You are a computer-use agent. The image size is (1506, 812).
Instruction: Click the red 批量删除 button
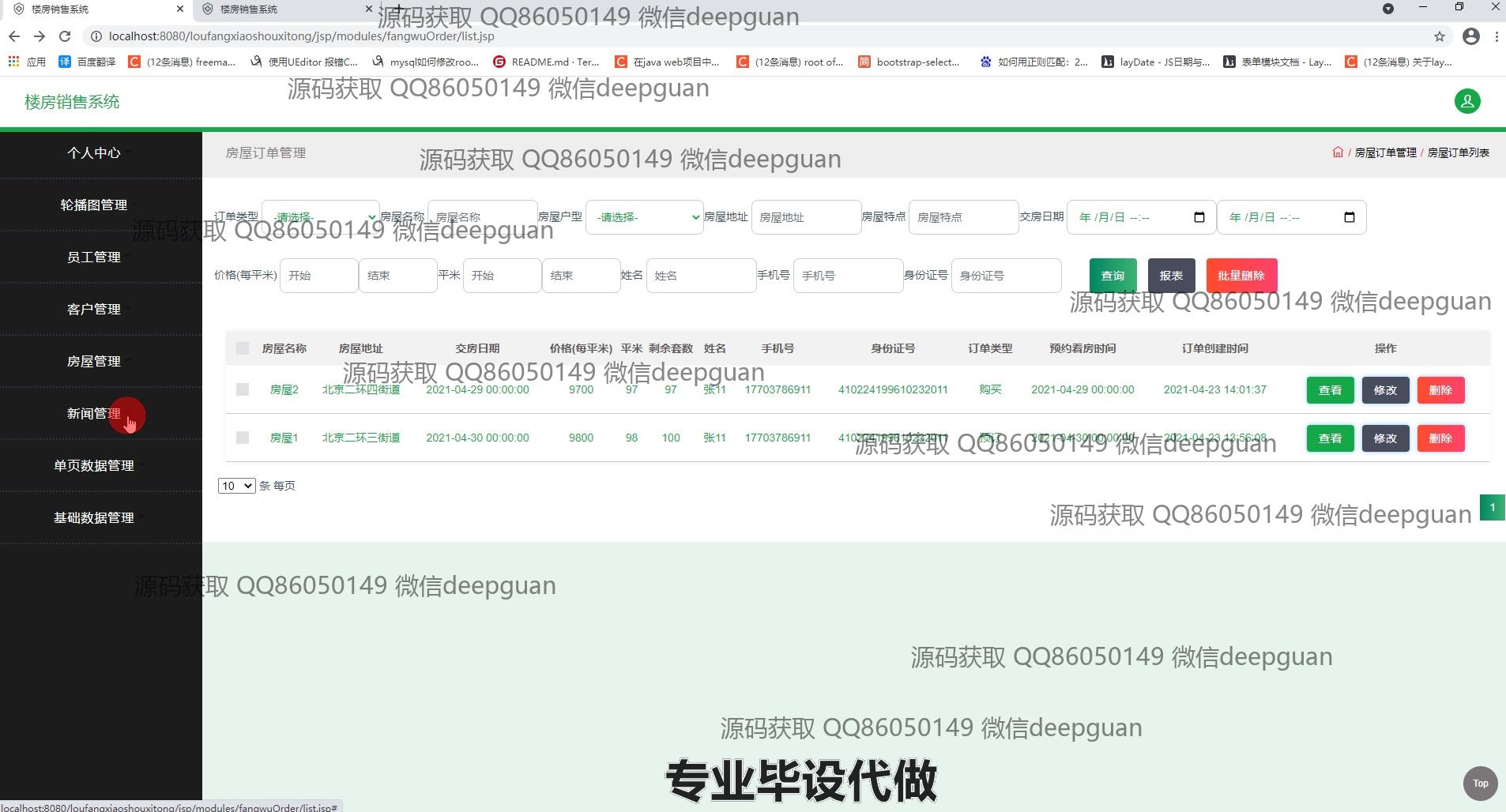[1241, 276]
